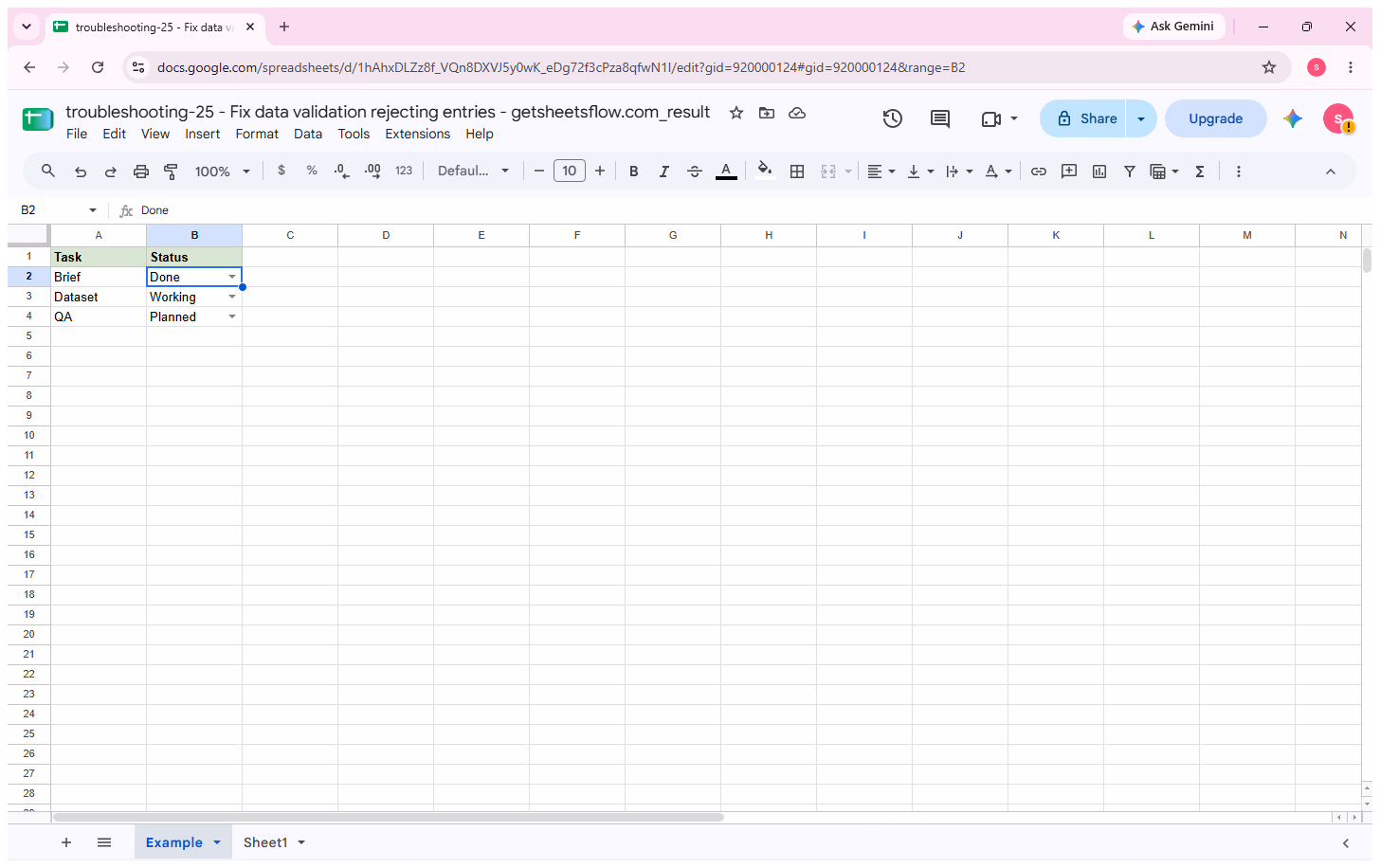Redo the last action
Viewport: 1380px width, 868px height.
111,172
